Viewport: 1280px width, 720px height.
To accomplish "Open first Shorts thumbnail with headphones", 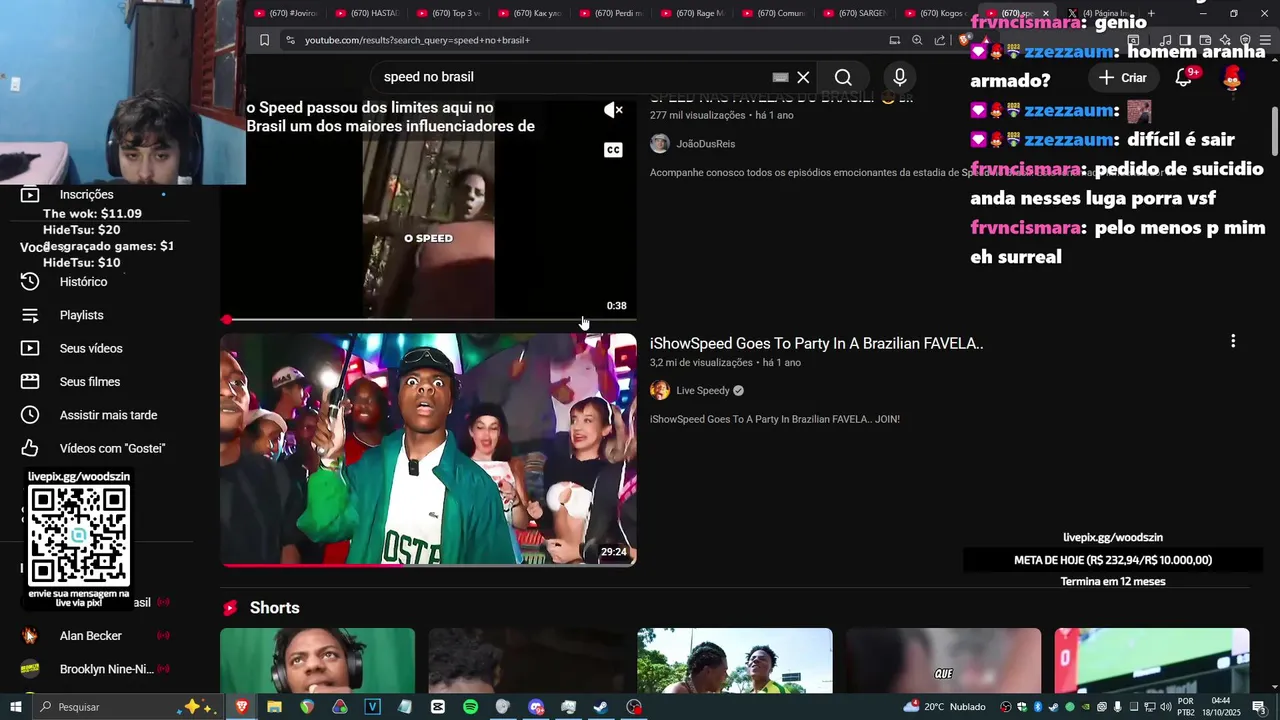I will 317,660.
